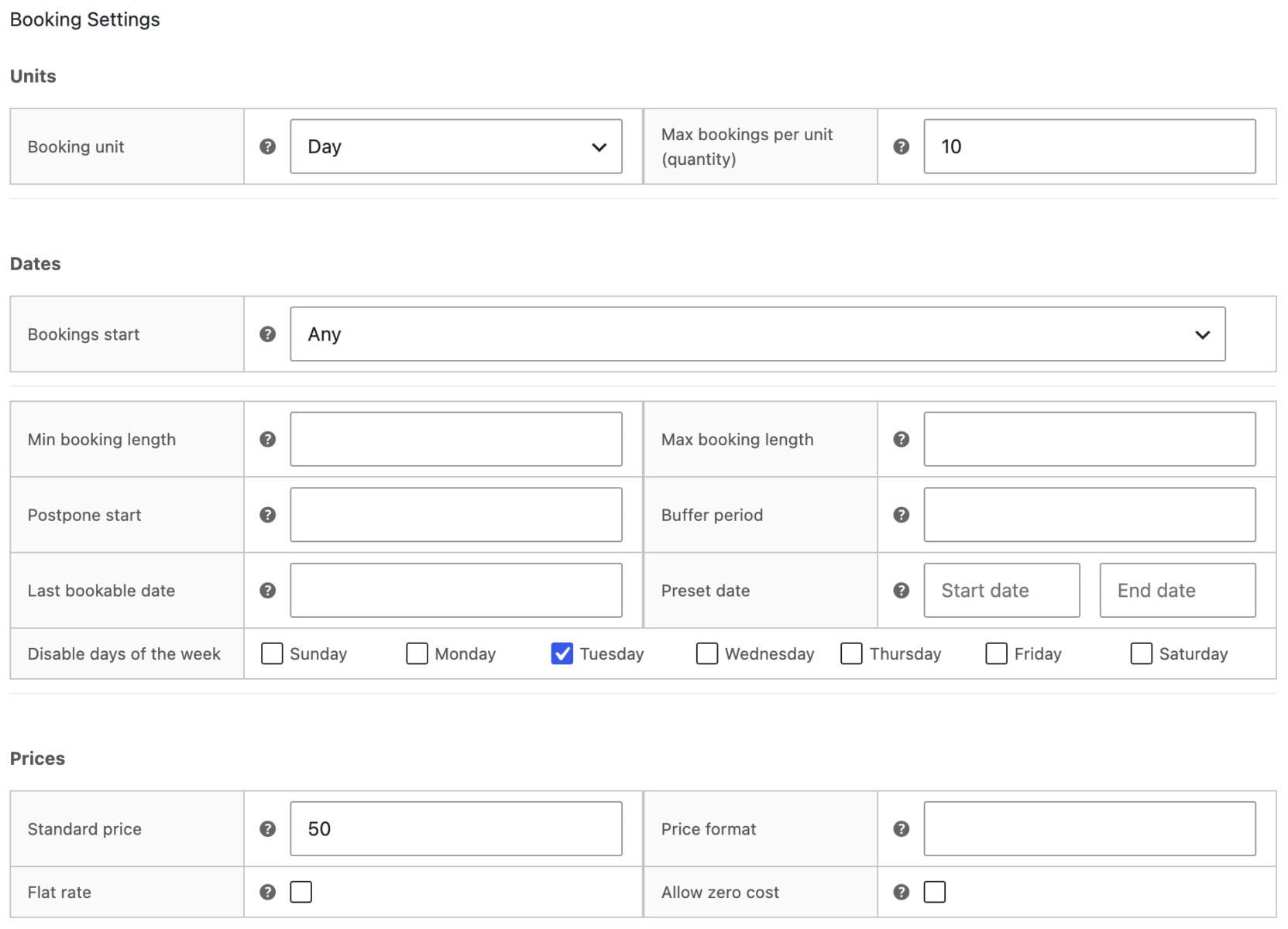Click the Booking Settings heading
Screen dimensions: 1288x929
point(84,19)
